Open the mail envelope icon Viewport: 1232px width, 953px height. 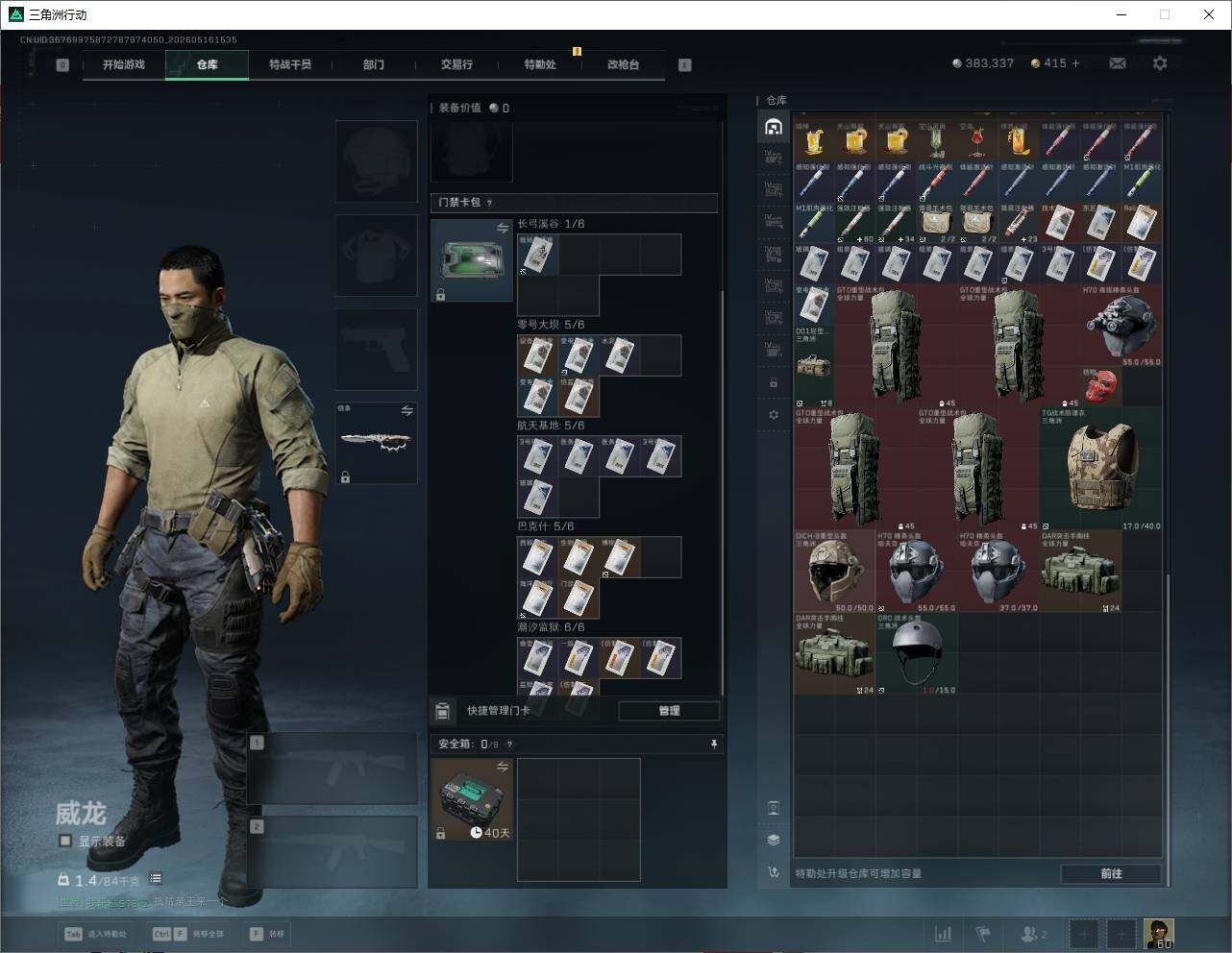(x=1118, y=63)
